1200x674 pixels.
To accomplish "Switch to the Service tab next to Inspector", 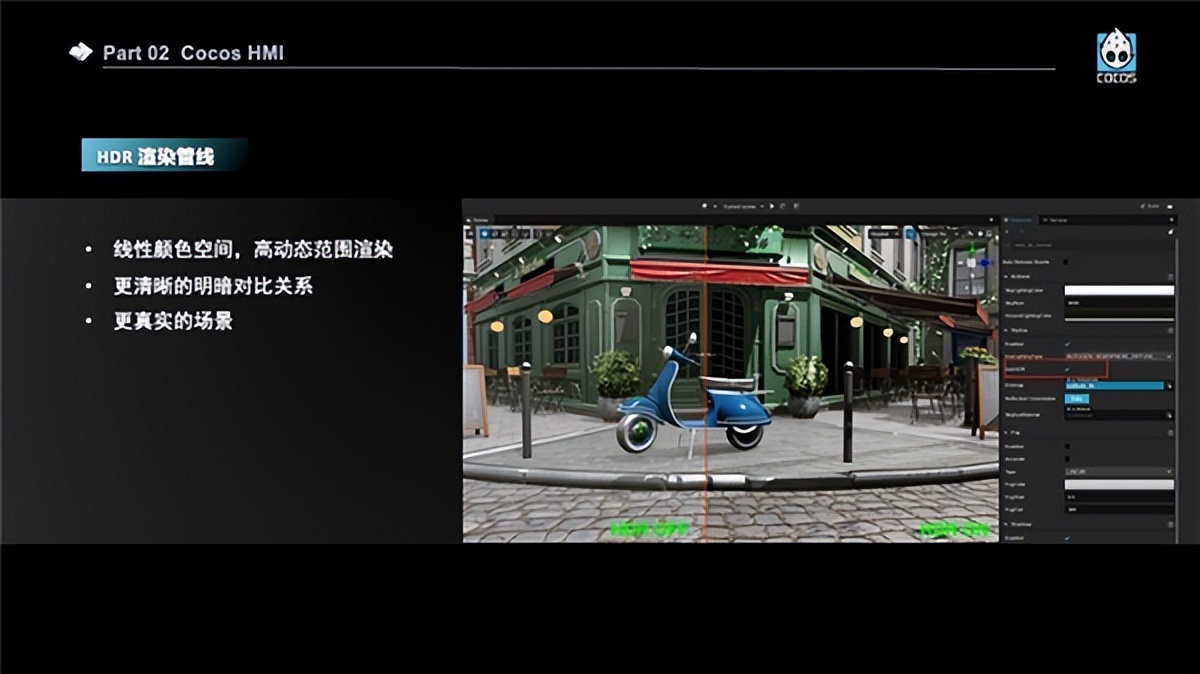I will 1057,219.
